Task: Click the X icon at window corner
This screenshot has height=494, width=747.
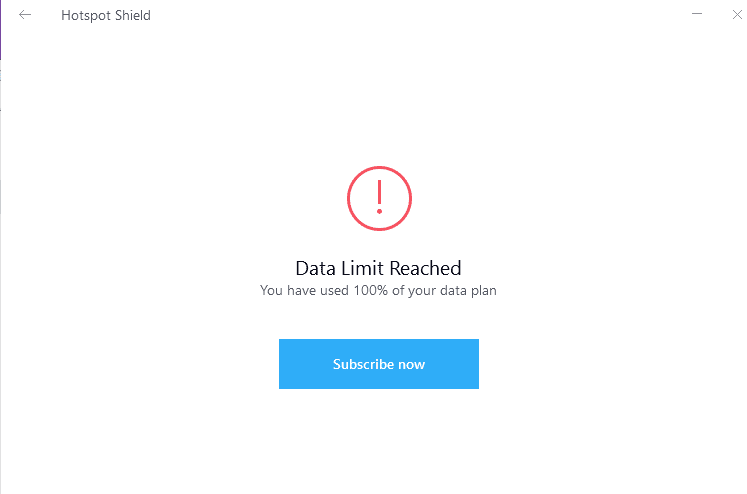Action: [737, 14]
